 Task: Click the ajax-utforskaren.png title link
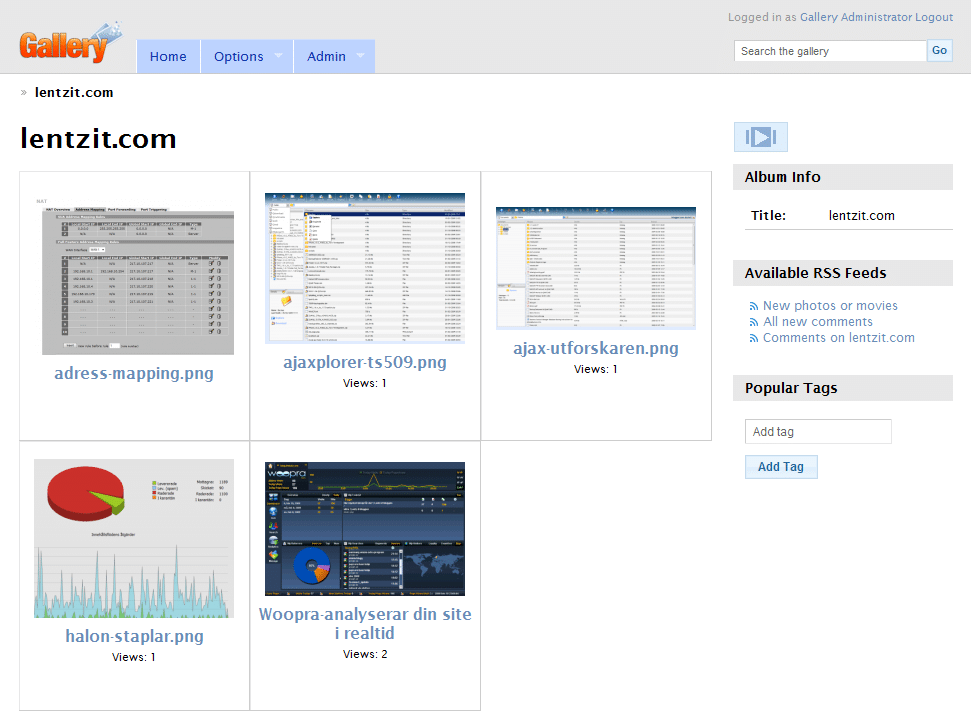click(596, 348)
